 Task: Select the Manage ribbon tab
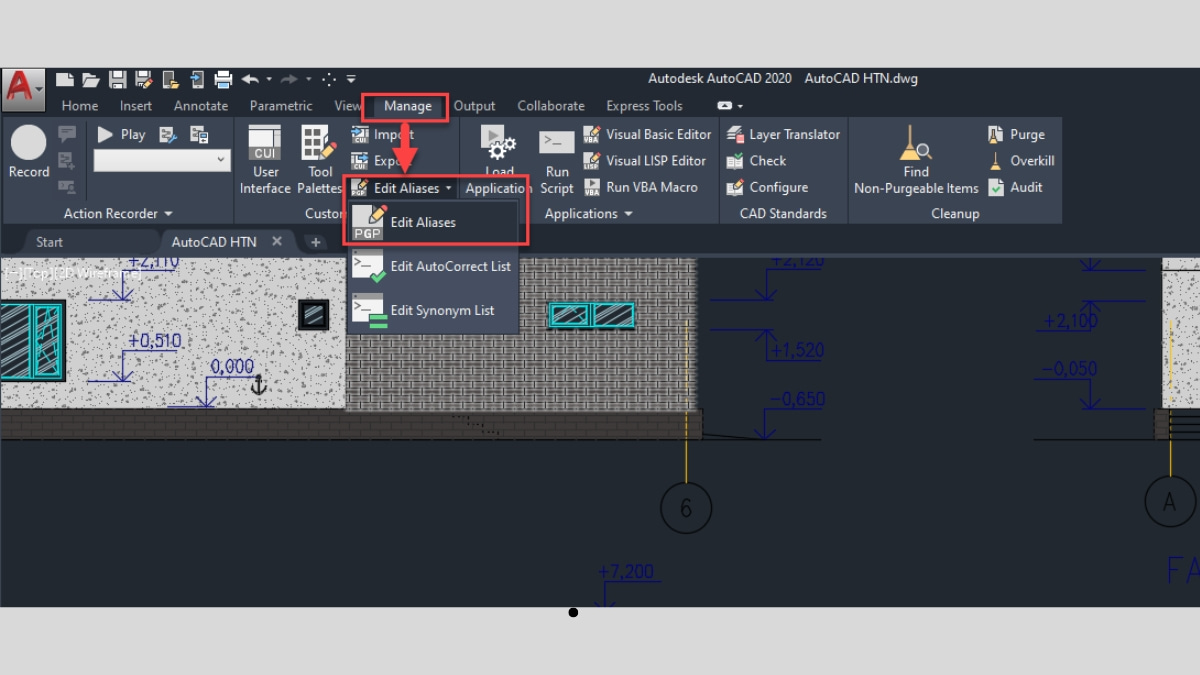point(408,106)
